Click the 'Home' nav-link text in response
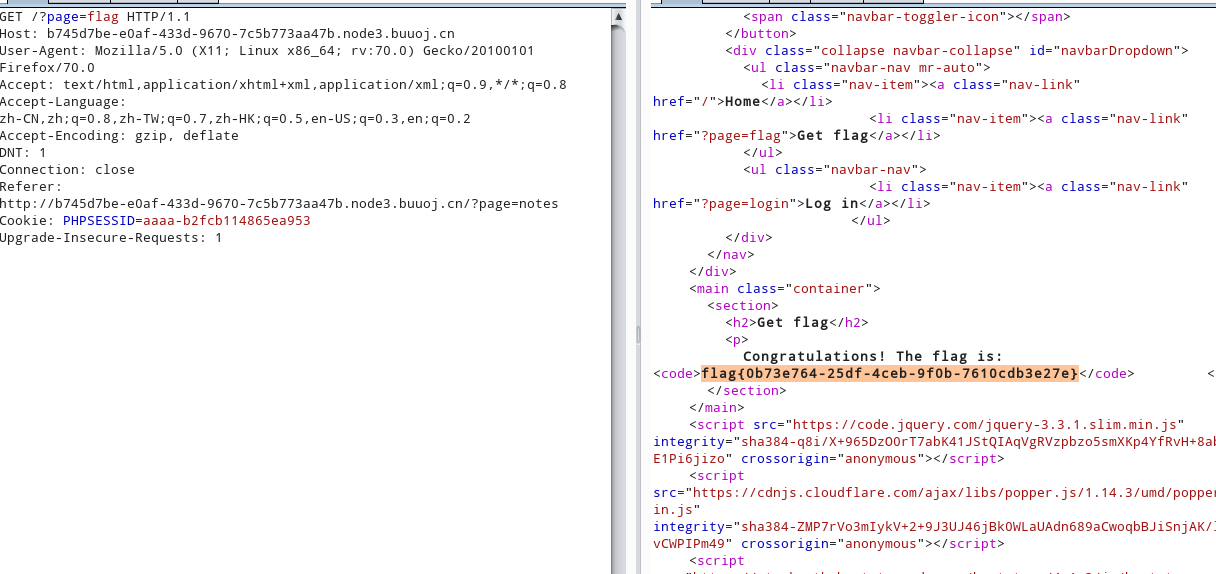 (x=742, y=102)
